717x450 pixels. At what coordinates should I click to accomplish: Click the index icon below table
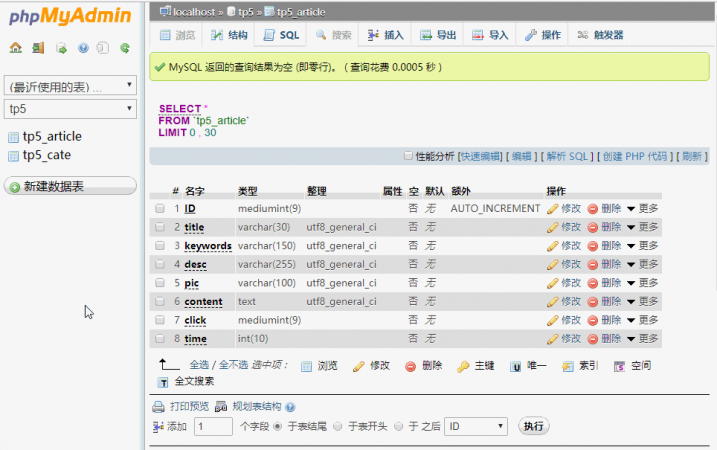(567, 366)
